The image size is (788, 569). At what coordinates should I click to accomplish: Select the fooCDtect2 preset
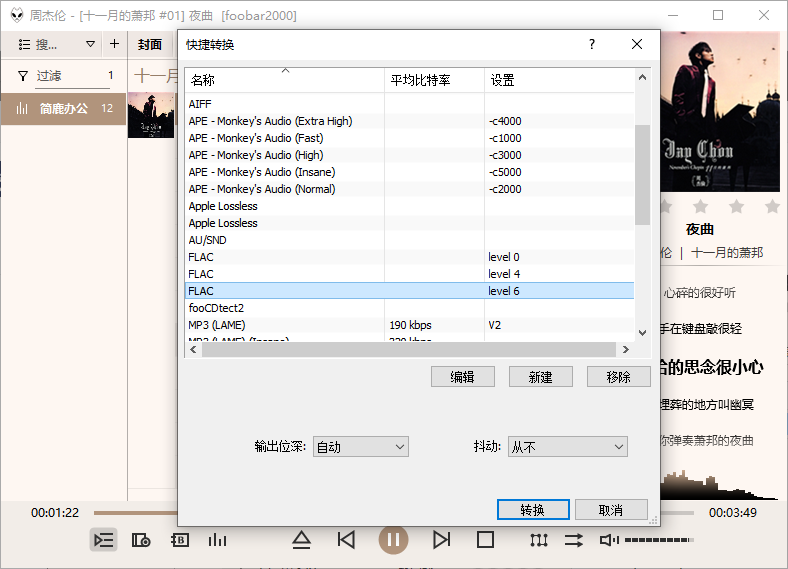(410, 308)
